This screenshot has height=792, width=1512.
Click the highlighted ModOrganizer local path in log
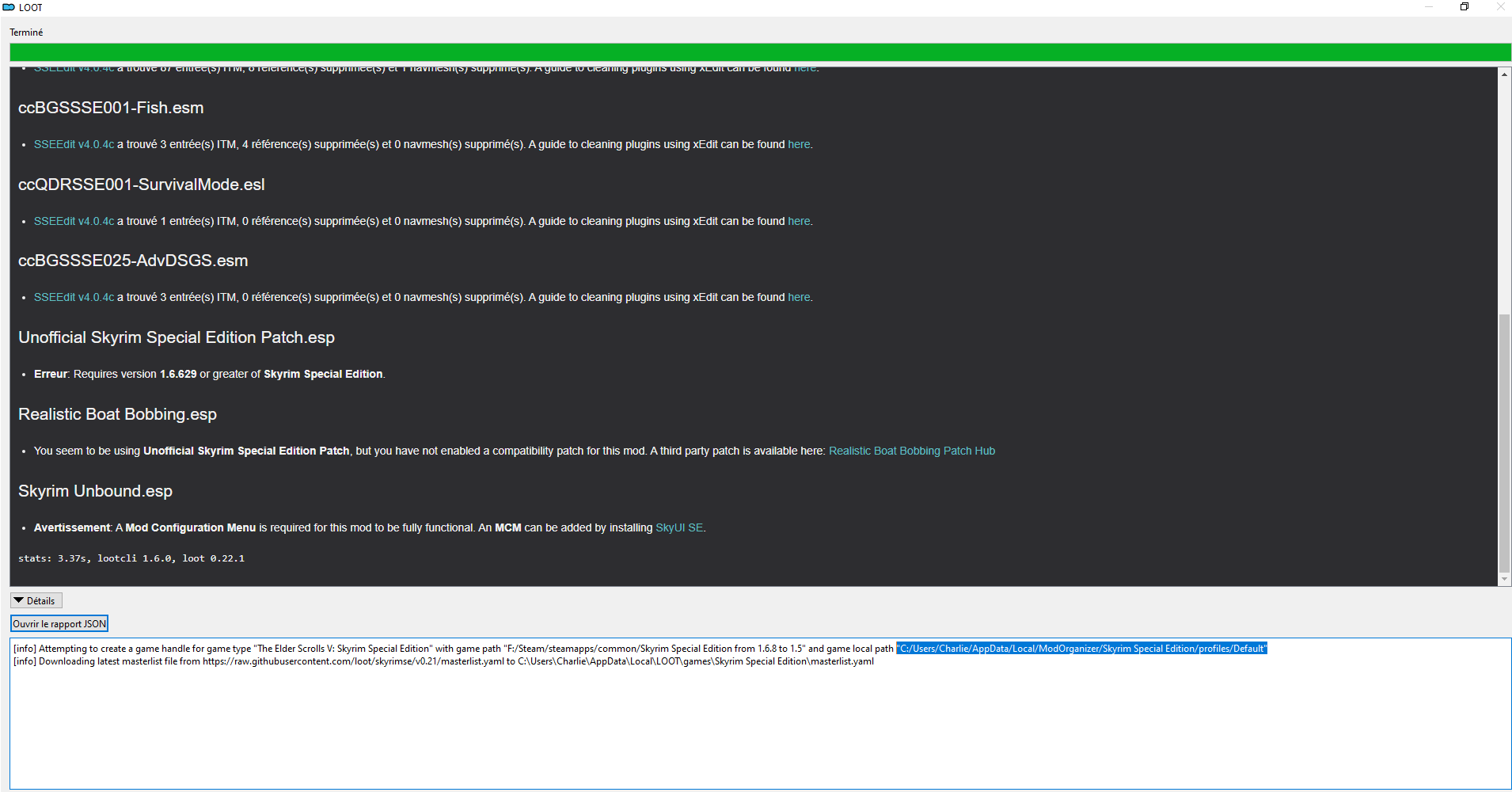pyautogui.click(x=1081, y=649)
